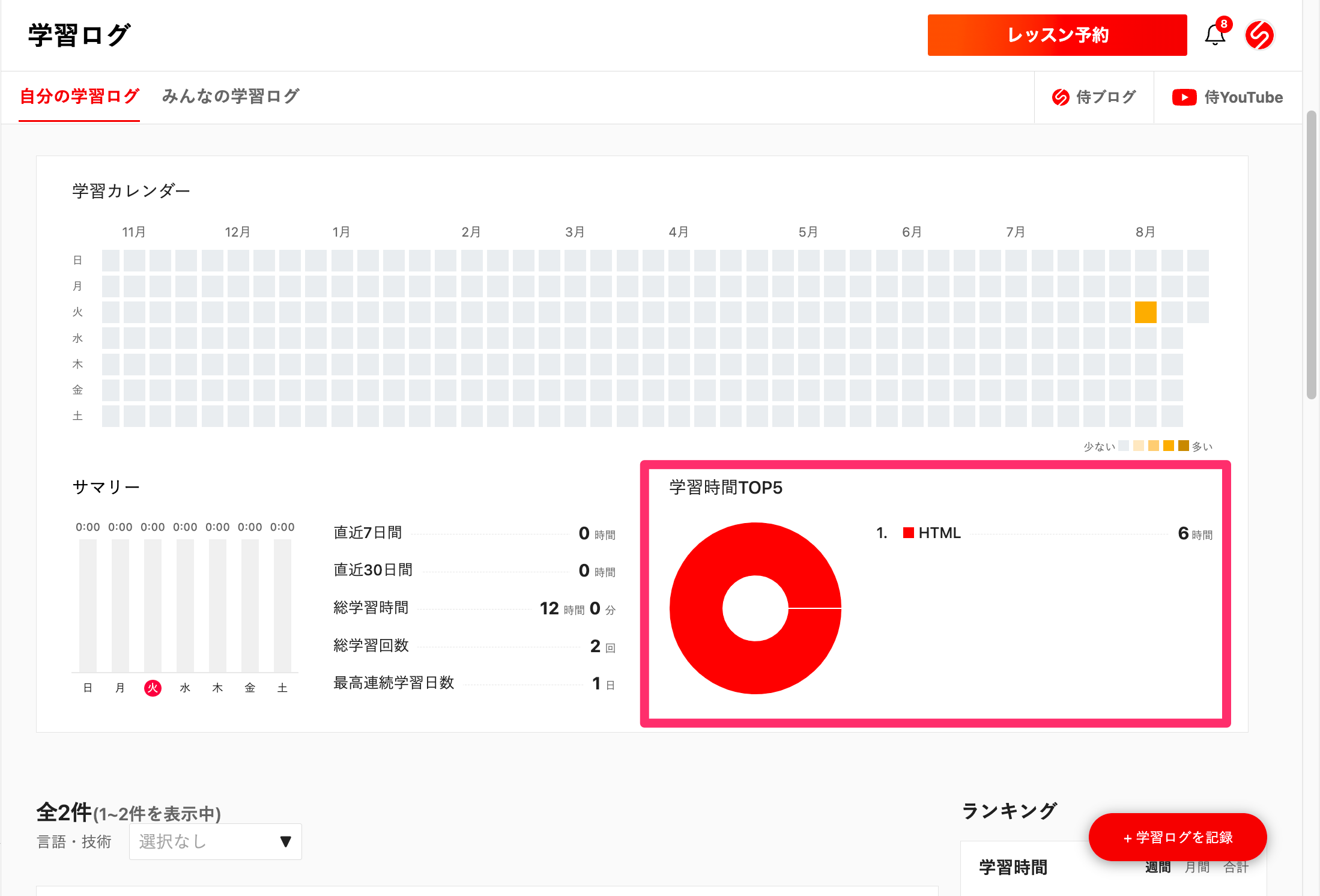
Task: Click the レッスン予約 button
Action: click(1057, 35)
